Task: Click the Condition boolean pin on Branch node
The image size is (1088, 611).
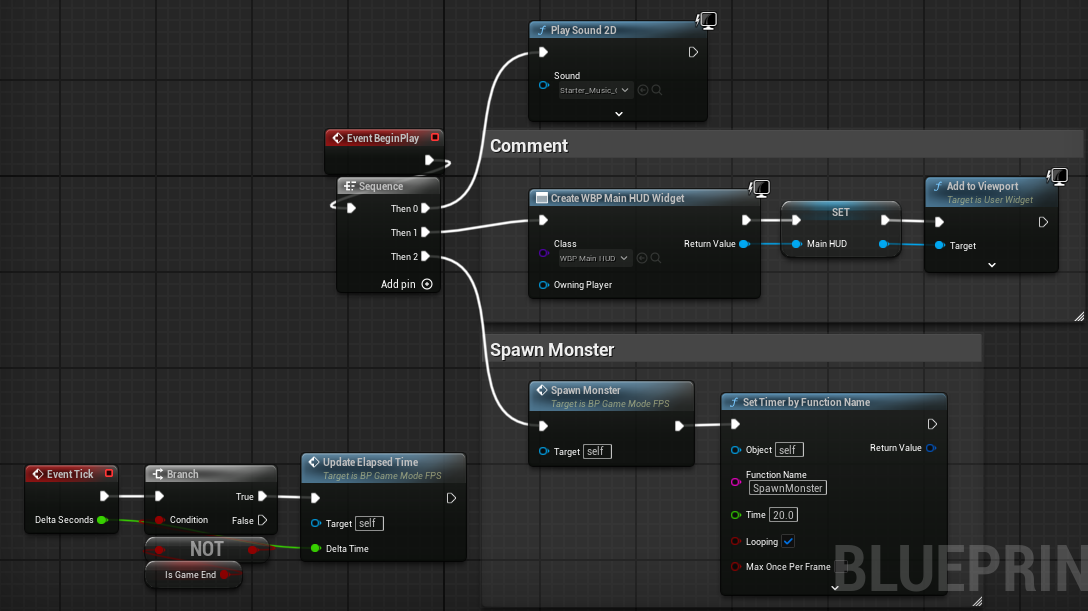Action: point(160,519)
